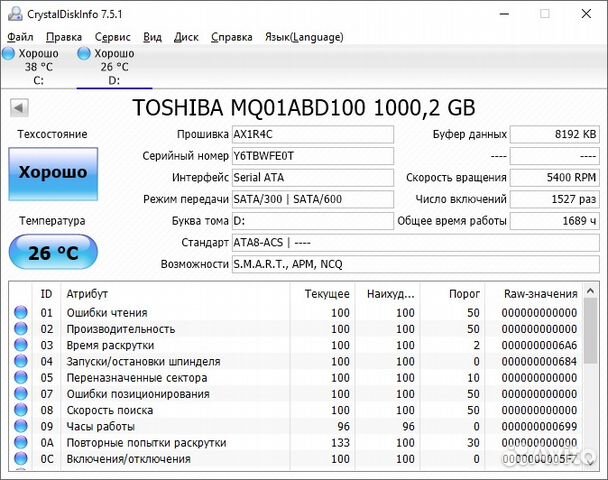Viewport: 608px width, 480px height.
Task: Click status orb for attribute 01 Ошибки чтения
Action: click(x=21, y=312)
